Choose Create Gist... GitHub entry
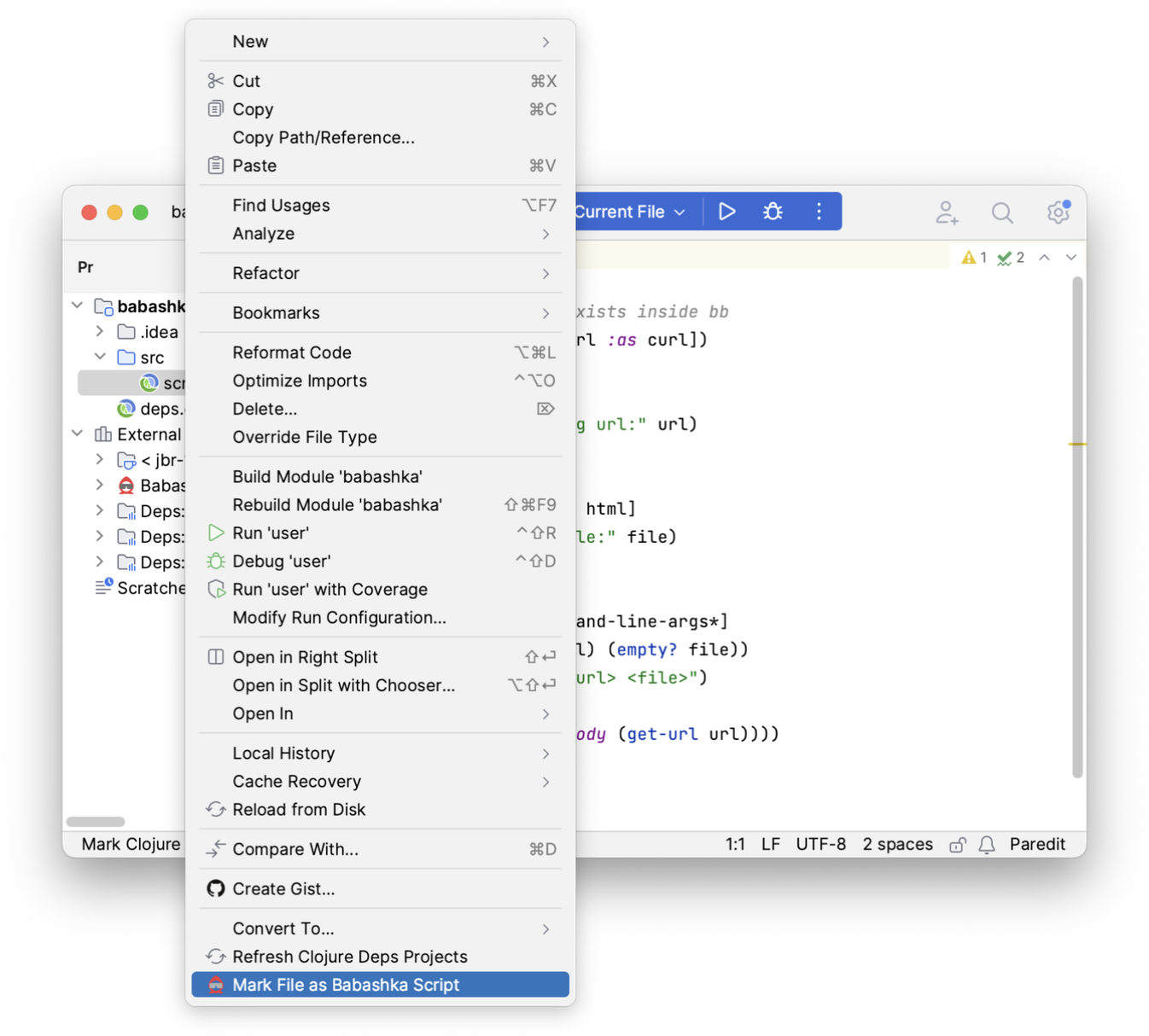 pos(380,888)
